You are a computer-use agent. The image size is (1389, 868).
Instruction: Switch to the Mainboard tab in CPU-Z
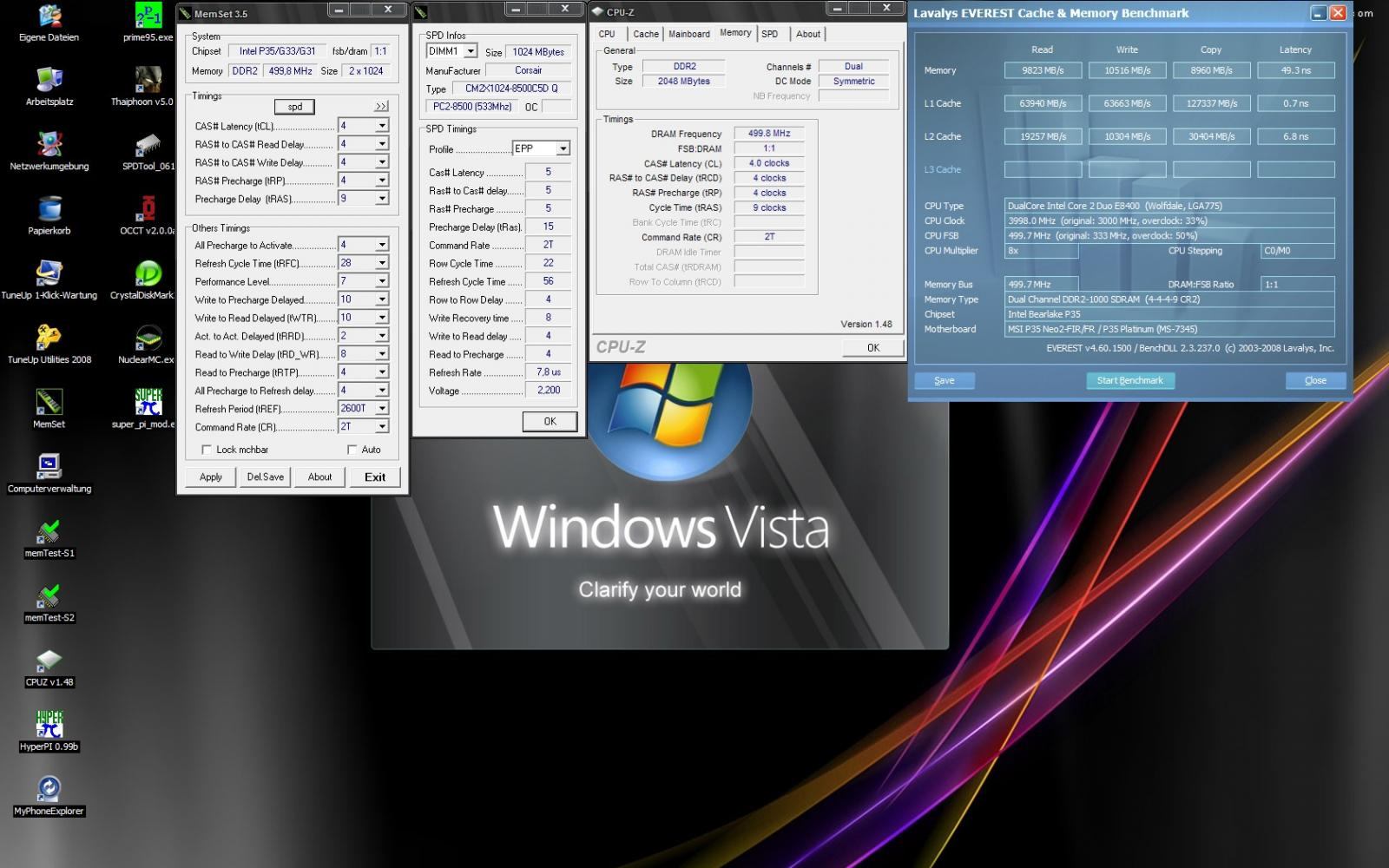(689, 34)
